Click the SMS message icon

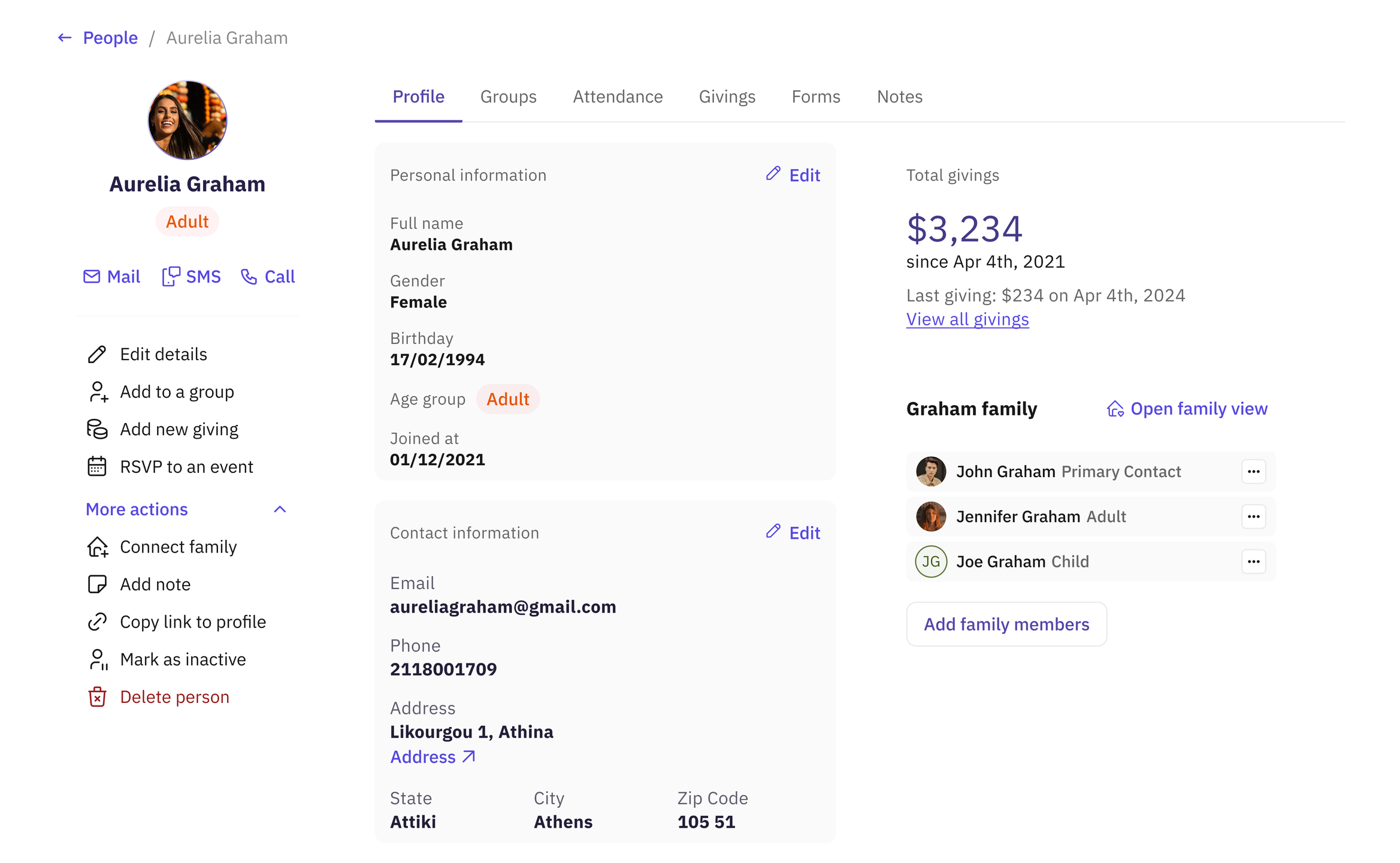tap(171, 276)
